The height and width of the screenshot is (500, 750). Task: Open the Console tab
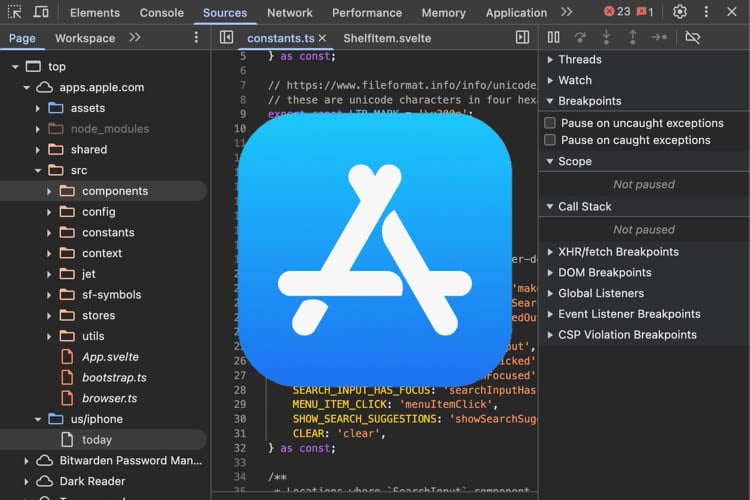click(161, 13)
